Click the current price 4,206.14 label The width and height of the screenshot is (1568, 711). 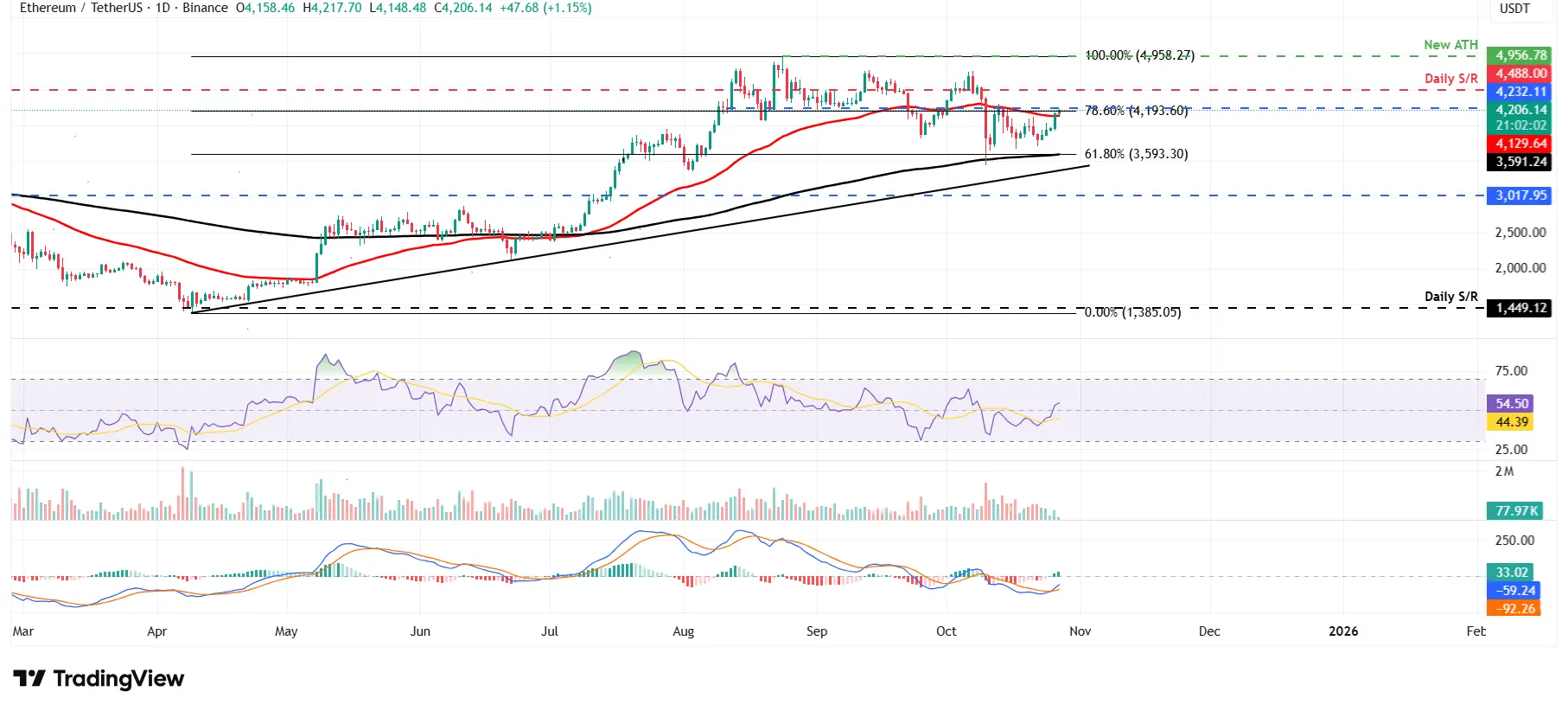pyautogui.click(x=1520, y=110)
